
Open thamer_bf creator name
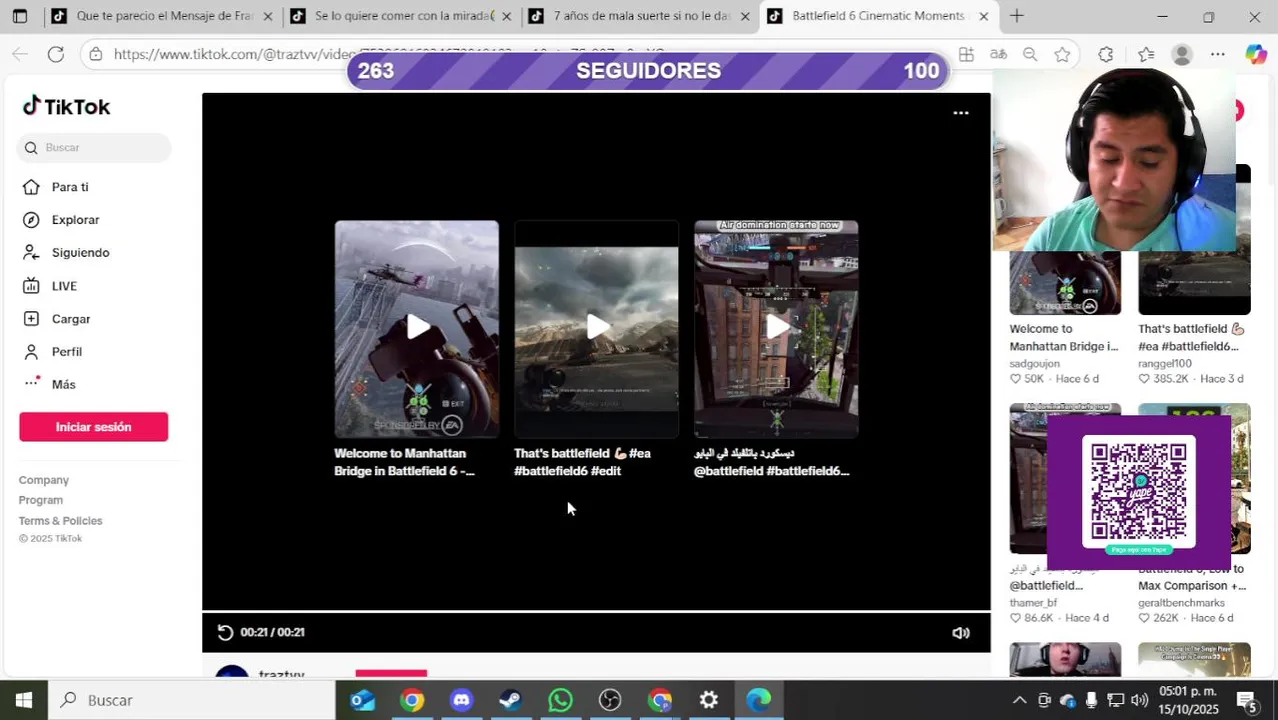[1033, 603]
